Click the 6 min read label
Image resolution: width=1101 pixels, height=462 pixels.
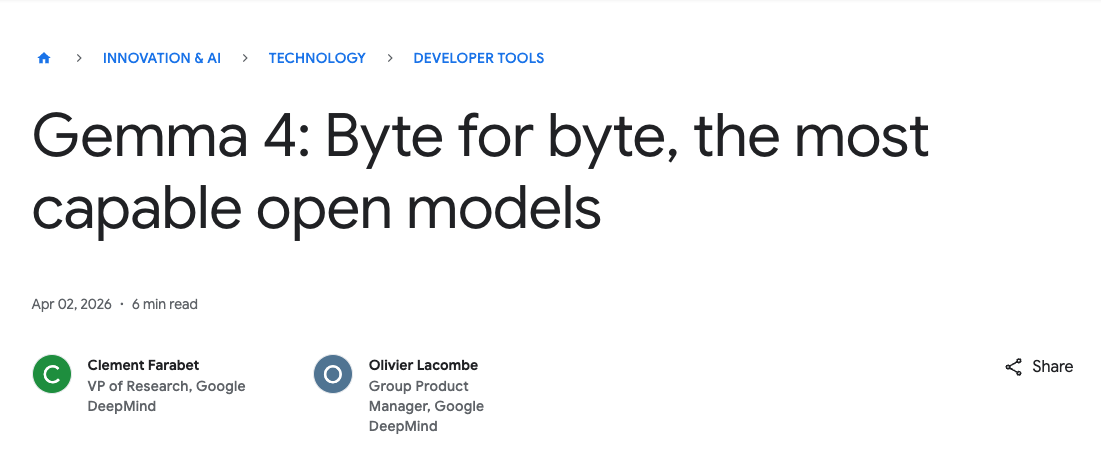(x=165, y=304)
